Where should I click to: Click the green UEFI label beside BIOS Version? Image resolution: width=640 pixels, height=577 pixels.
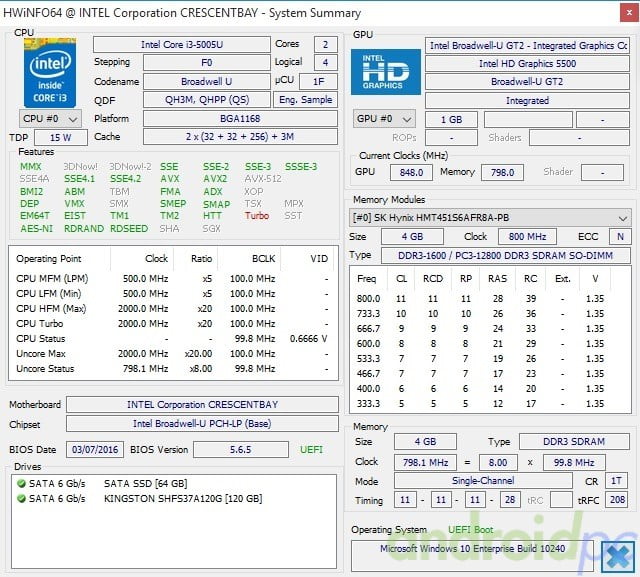pyautogui.click(x=311, y=450)
